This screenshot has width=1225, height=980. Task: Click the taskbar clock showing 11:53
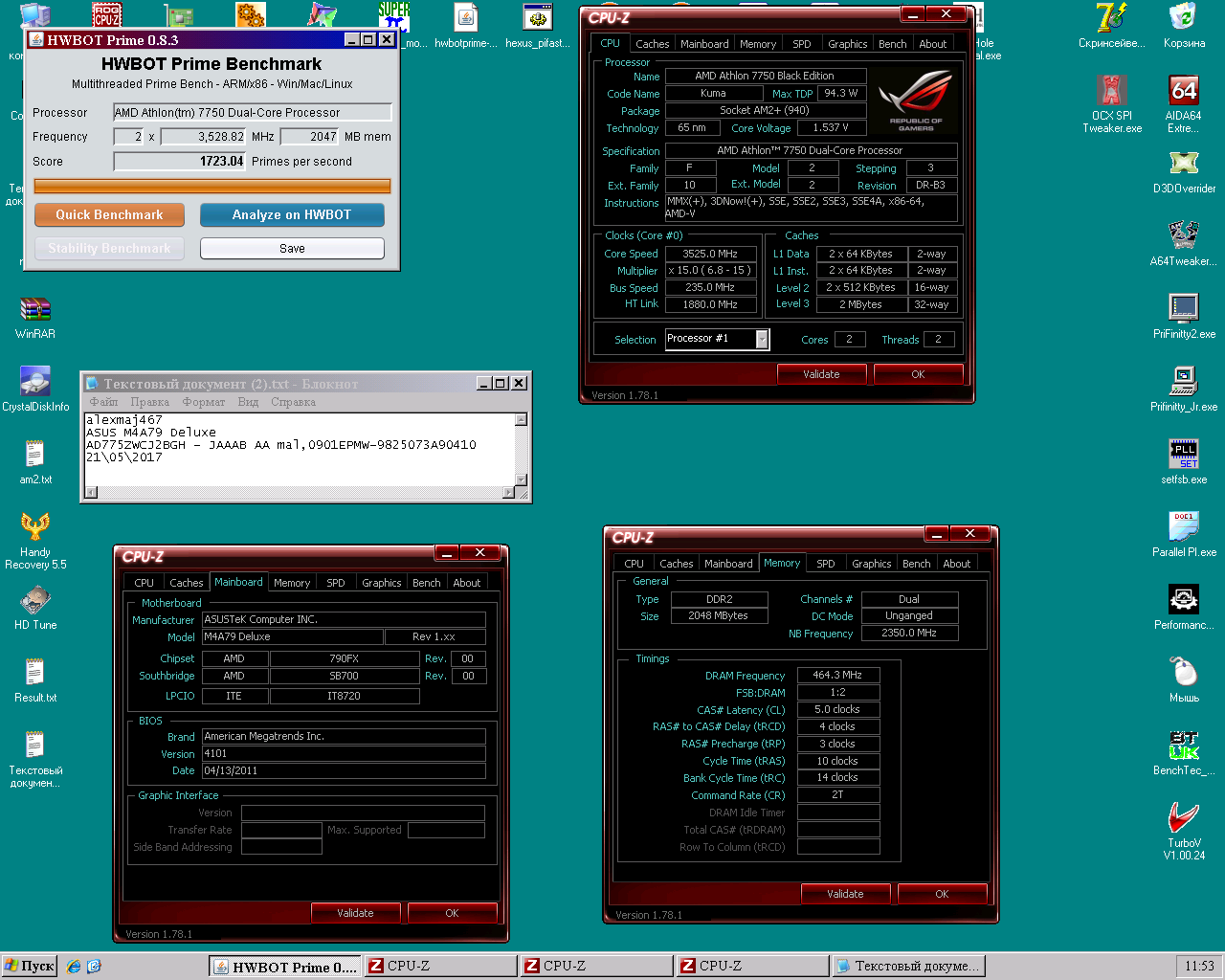coord(1199,966)
